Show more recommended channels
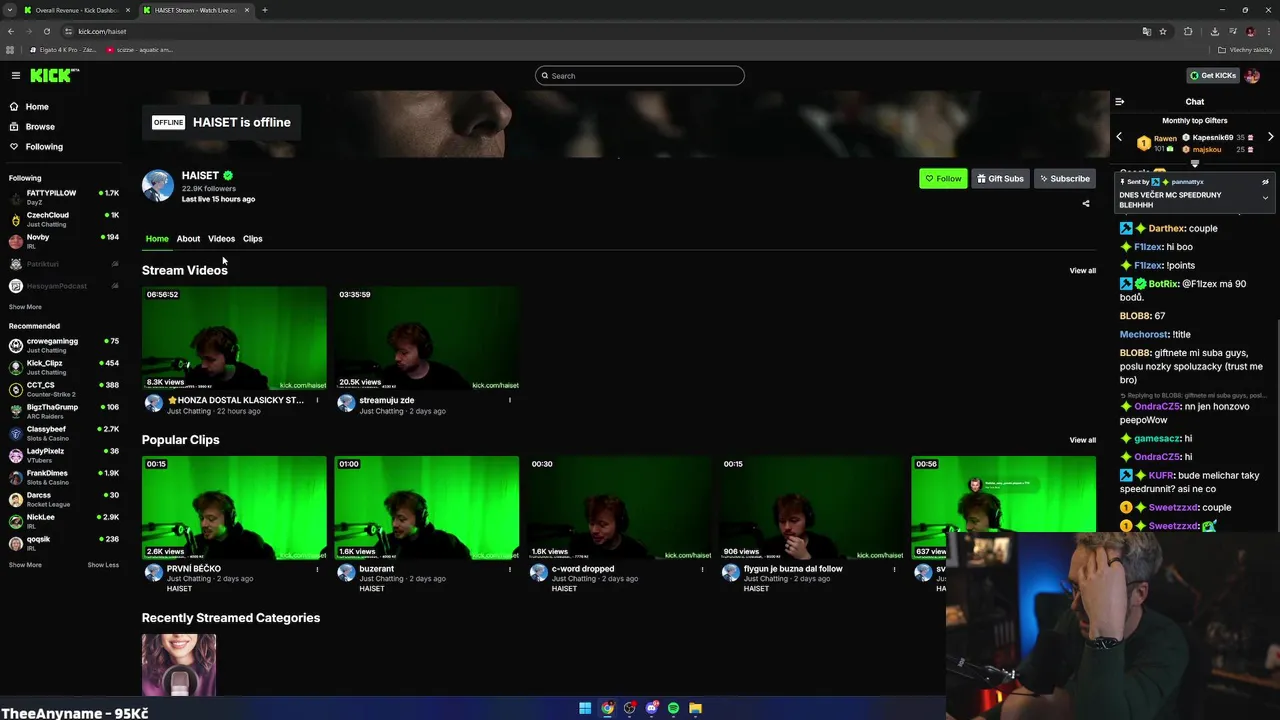Screen dimensions: 1280x720 click(x=25, y=565)
